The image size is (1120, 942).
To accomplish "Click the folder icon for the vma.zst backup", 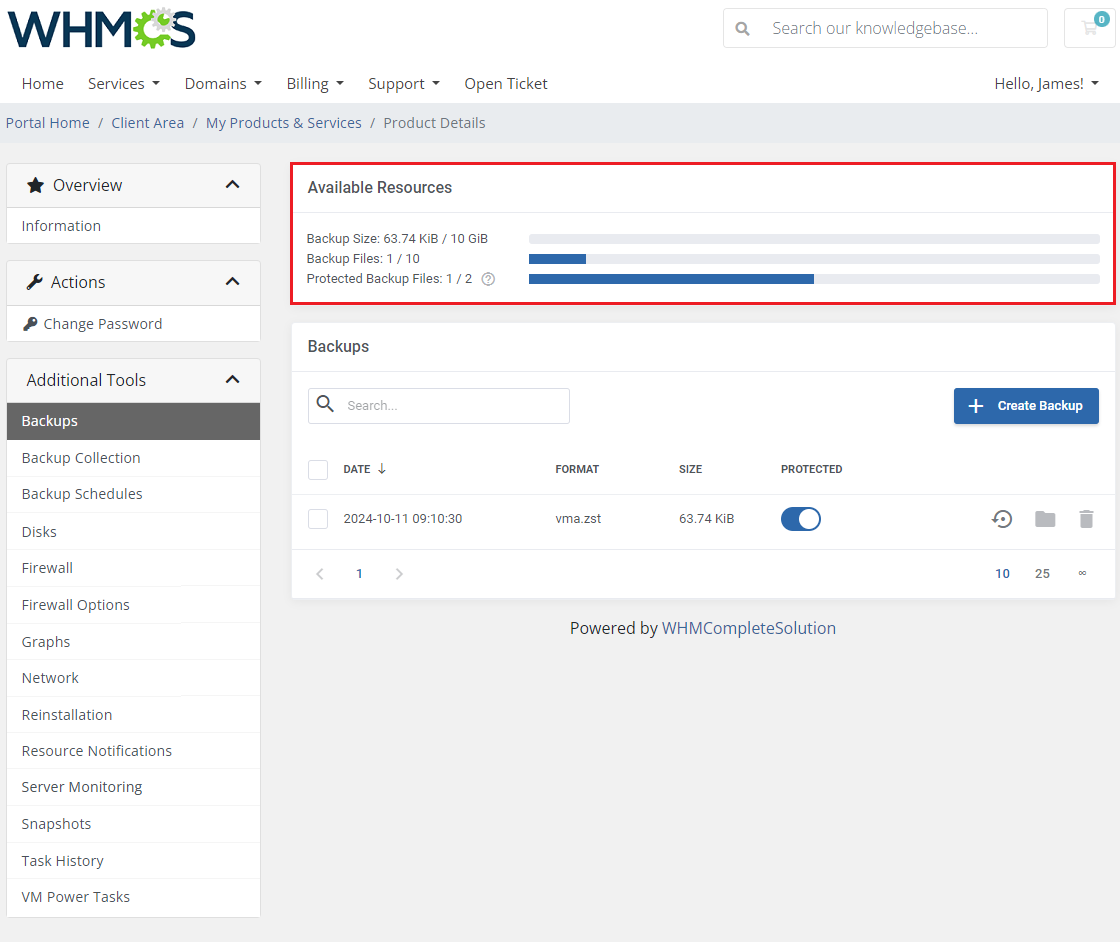I will pos(1045,519).
